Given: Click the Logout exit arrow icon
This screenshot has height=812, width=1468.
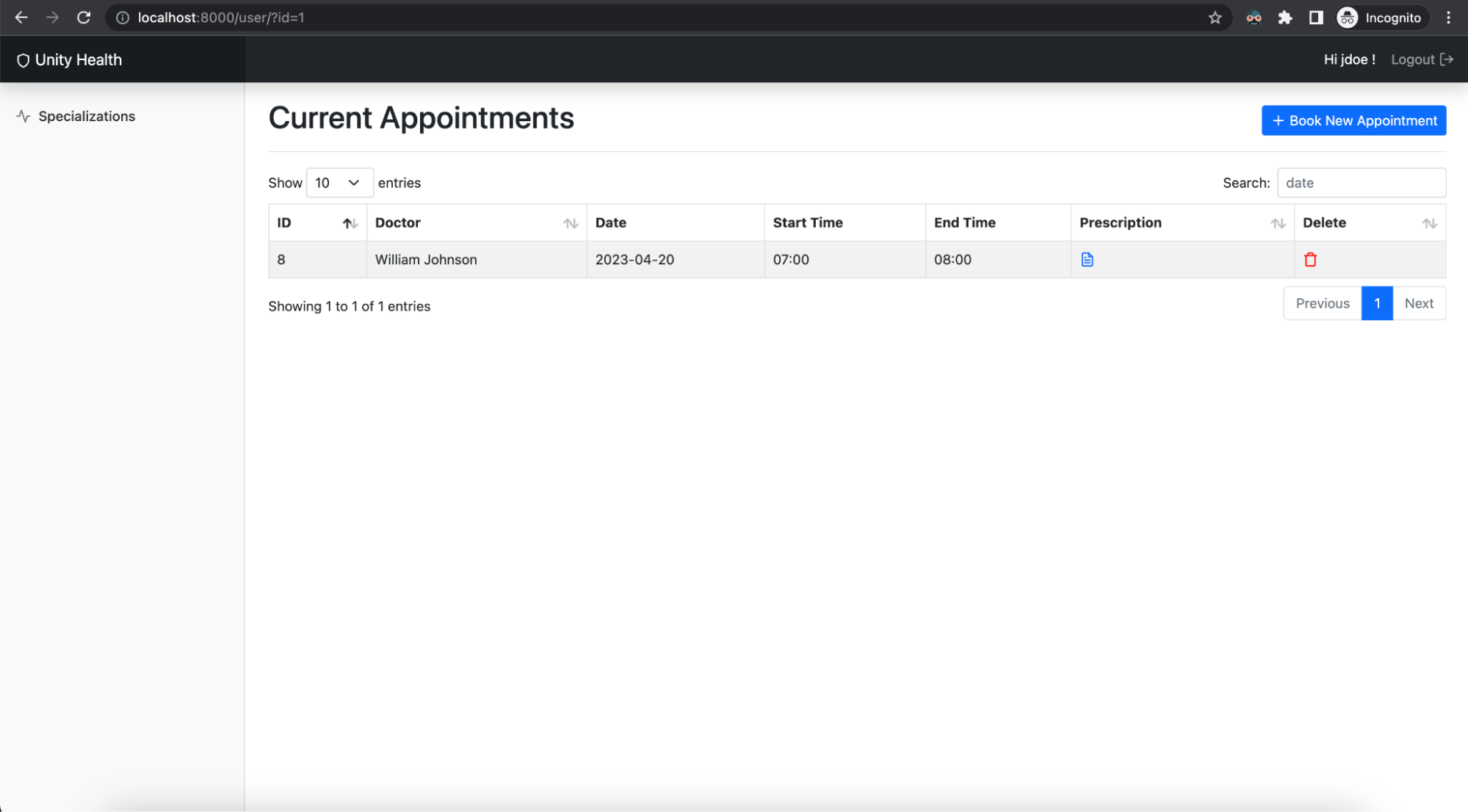Looking at the screenshot, I should [1446, 59].
